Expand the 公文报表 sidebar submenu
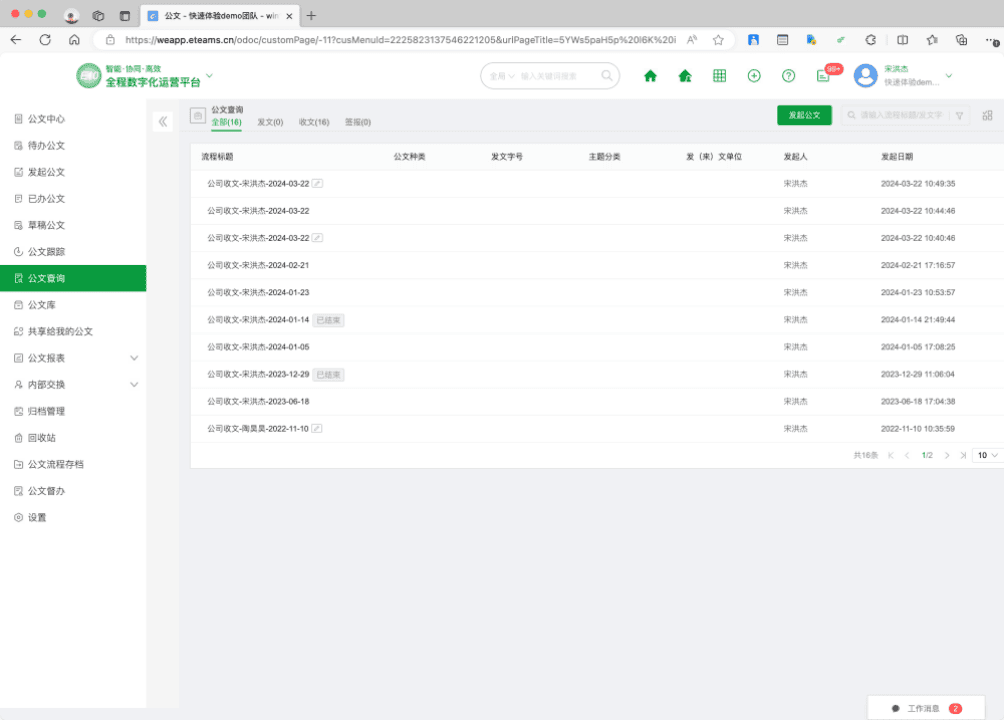 point(134,358)
